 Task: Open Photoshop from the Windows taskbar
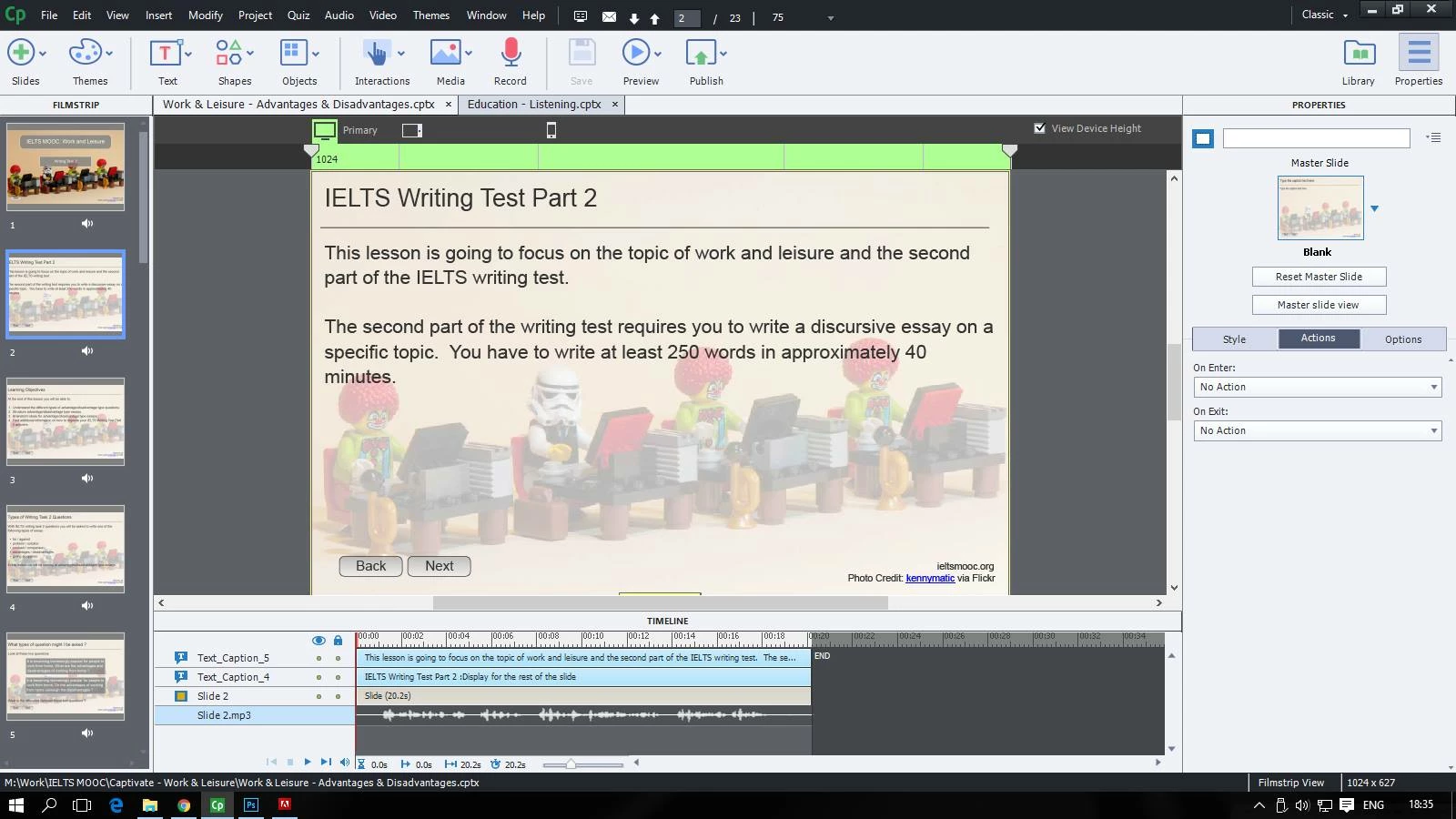click(x=251, y=804)
